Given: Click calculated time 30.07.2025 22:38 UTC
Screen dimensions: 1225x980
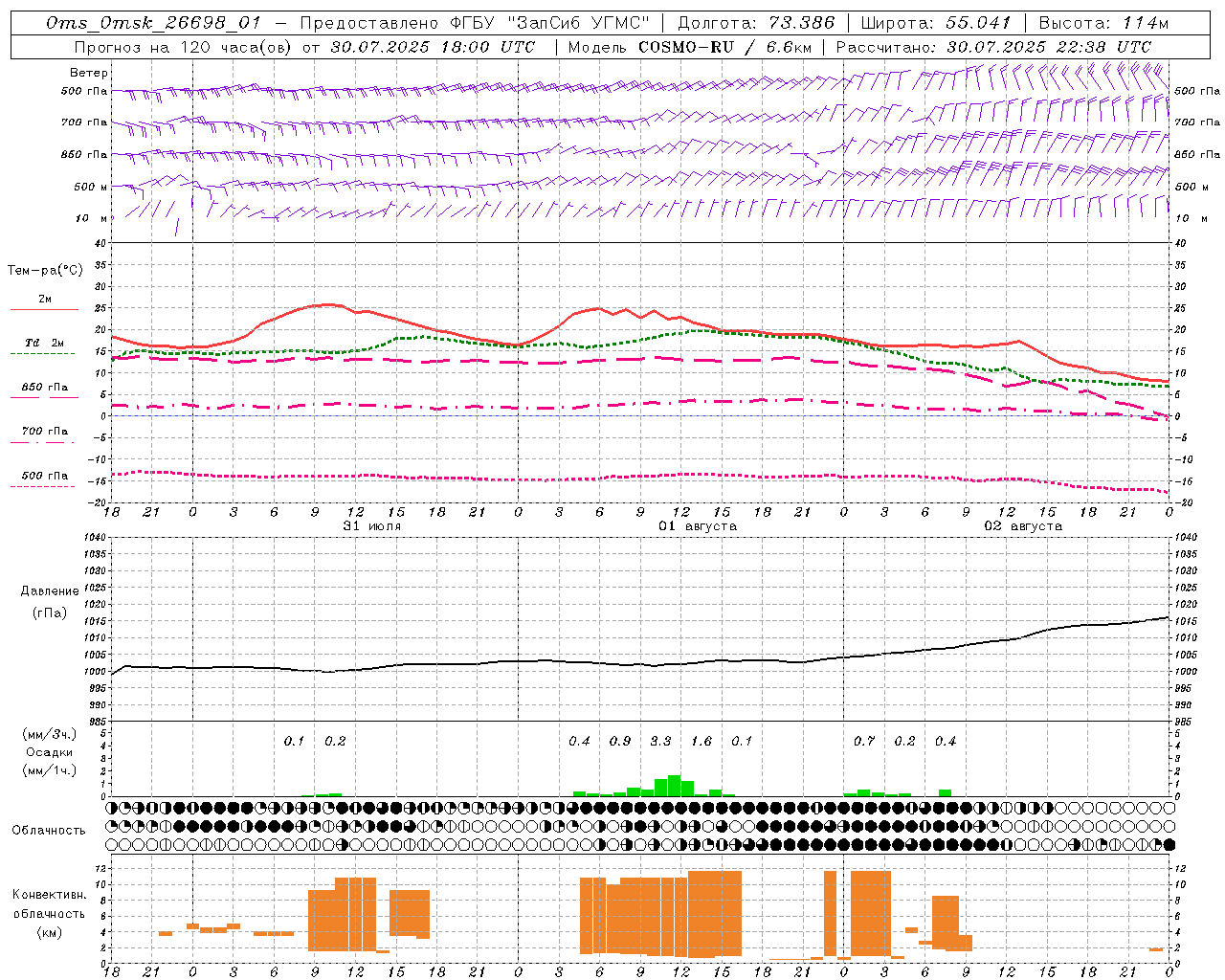Looking at the screenshot, I should (x=1049, y=47).
